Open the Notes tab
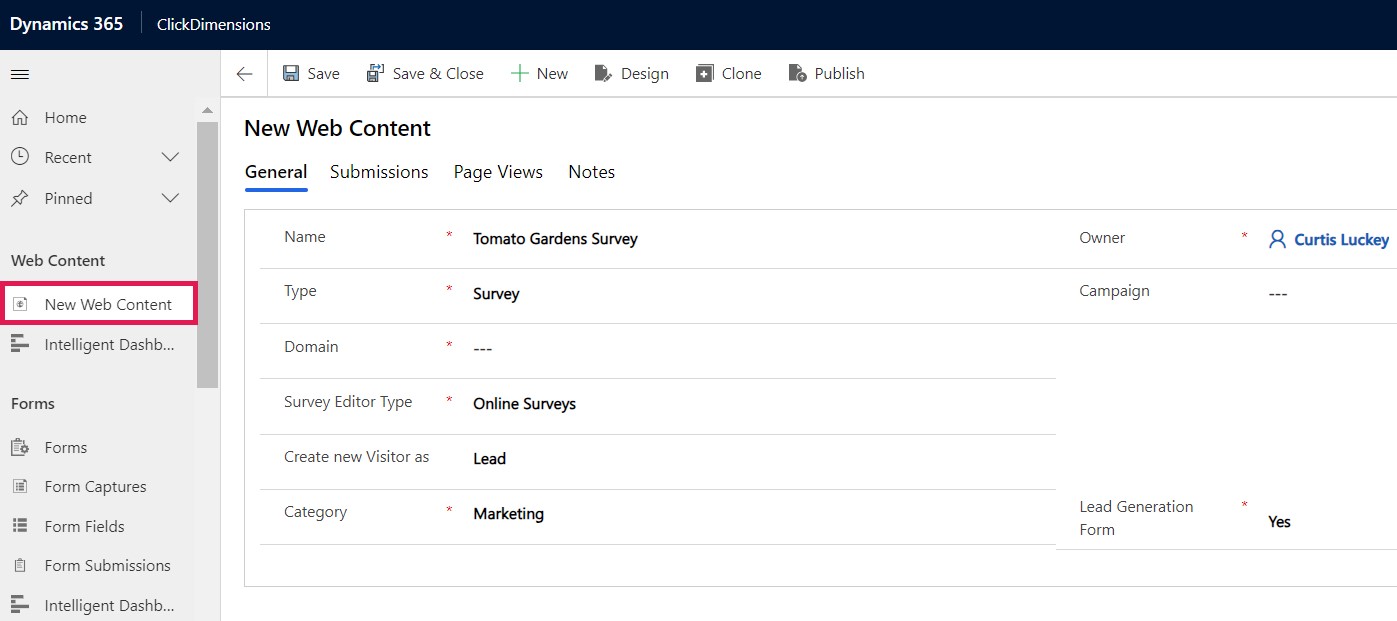The image size is (1397, 621). pyautogui.click(x=591, y=172)
